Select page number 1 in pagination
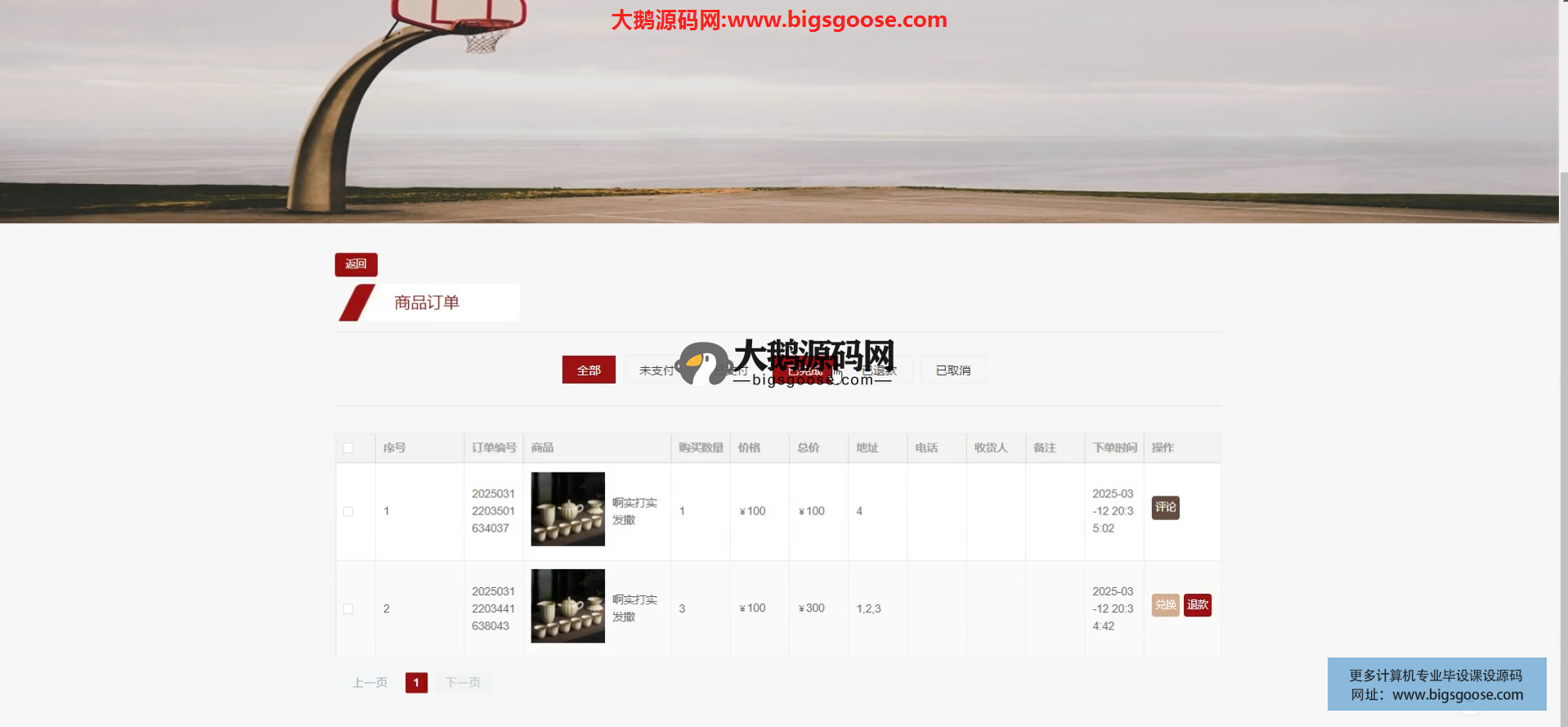The height and width of the screenshot is (727, 1568). (416, 683)
